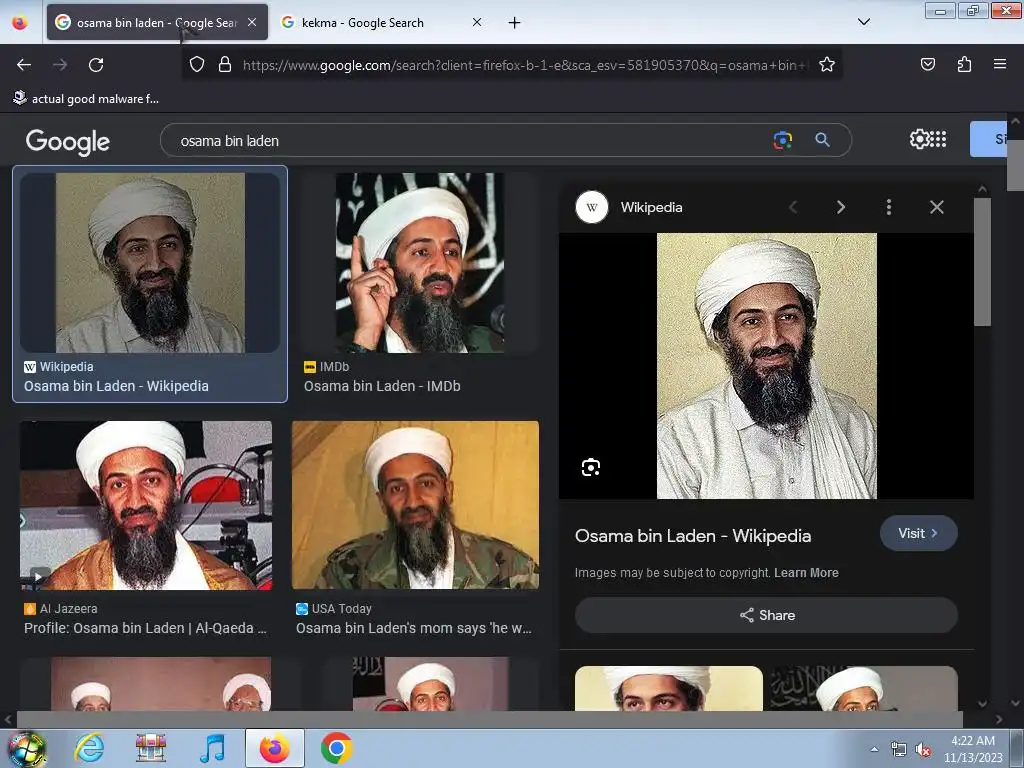The height and width of the screenshot is (768, 1024).
Task: Click the horizontal page scrollbar
Action: point(490,719)
